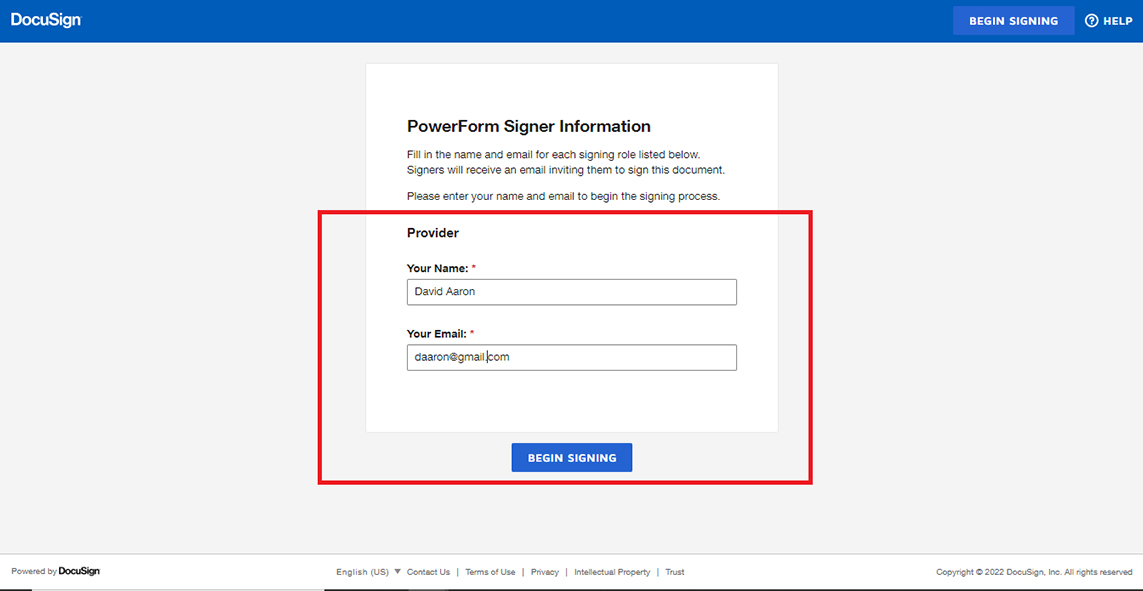This screenshot has height=591, width=1143.
Task: Click into the Your Email input field
Action: point(571,357)
